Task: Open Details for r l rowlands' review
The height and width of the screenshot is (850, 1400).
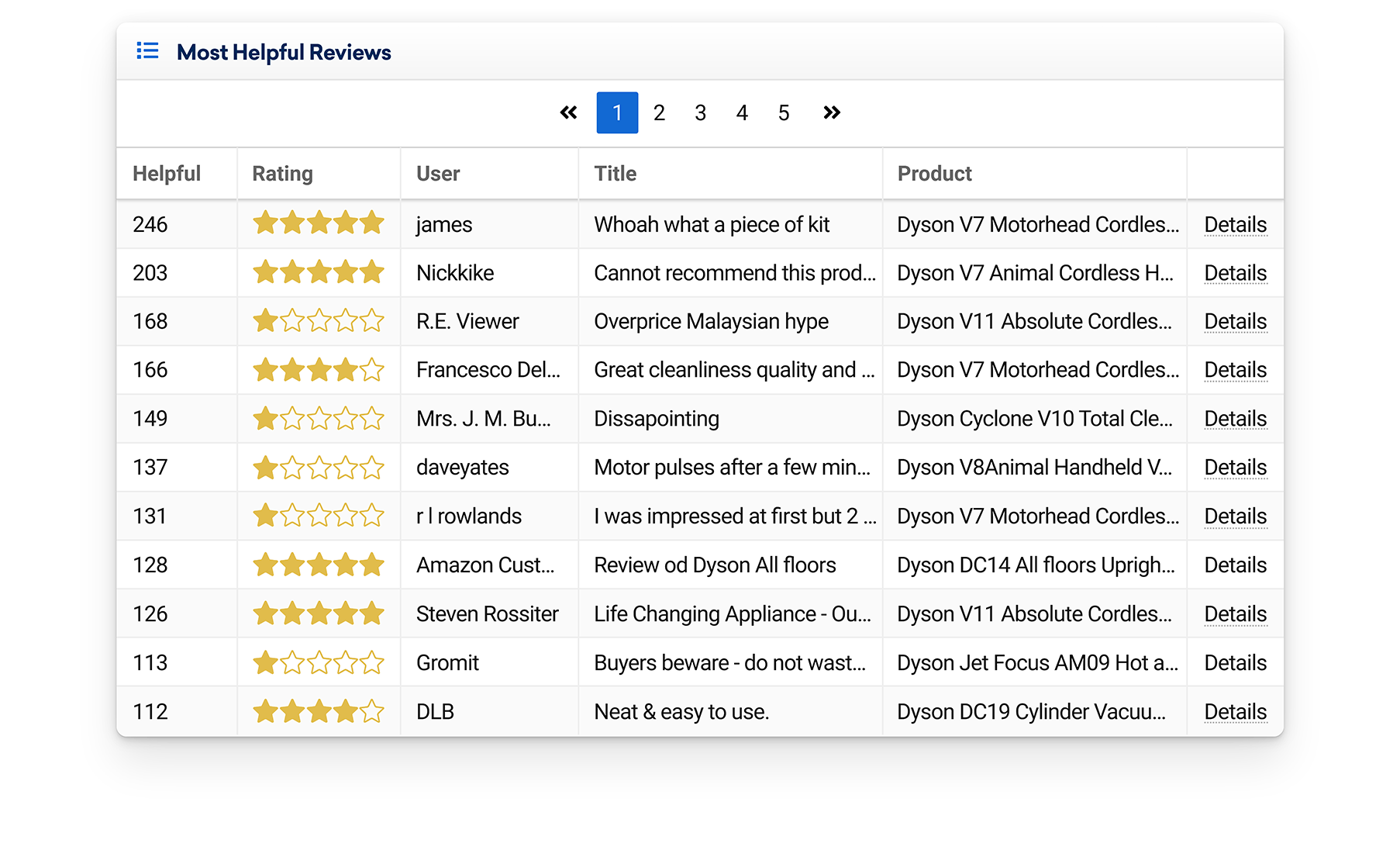Action: pos(1235,517)
